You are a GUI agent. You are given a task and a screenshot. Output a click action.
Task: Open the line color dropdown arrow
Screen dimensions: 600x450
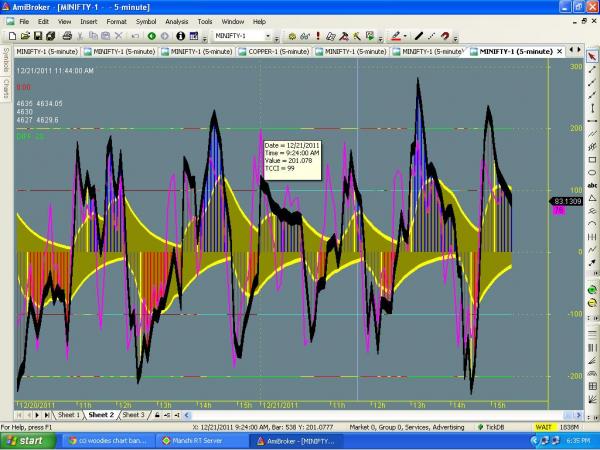405,36
